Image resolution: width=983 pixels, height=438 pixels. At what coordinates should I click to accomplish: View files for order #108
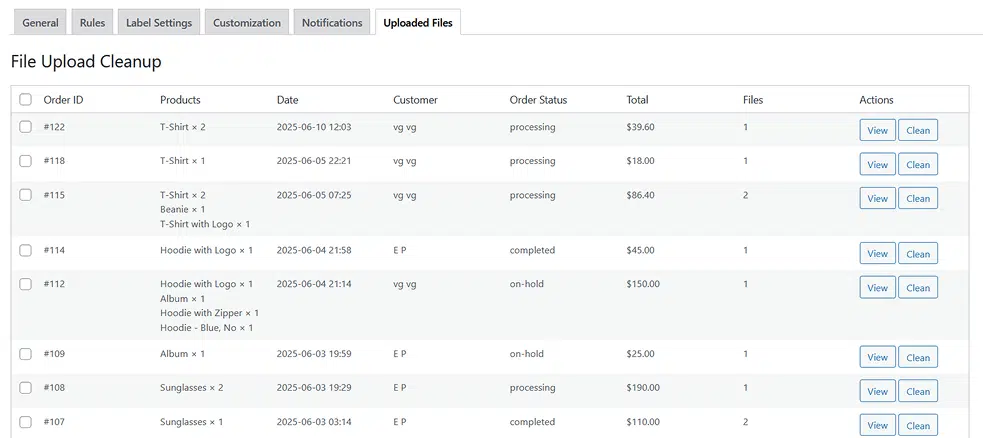tap(877, 391)
